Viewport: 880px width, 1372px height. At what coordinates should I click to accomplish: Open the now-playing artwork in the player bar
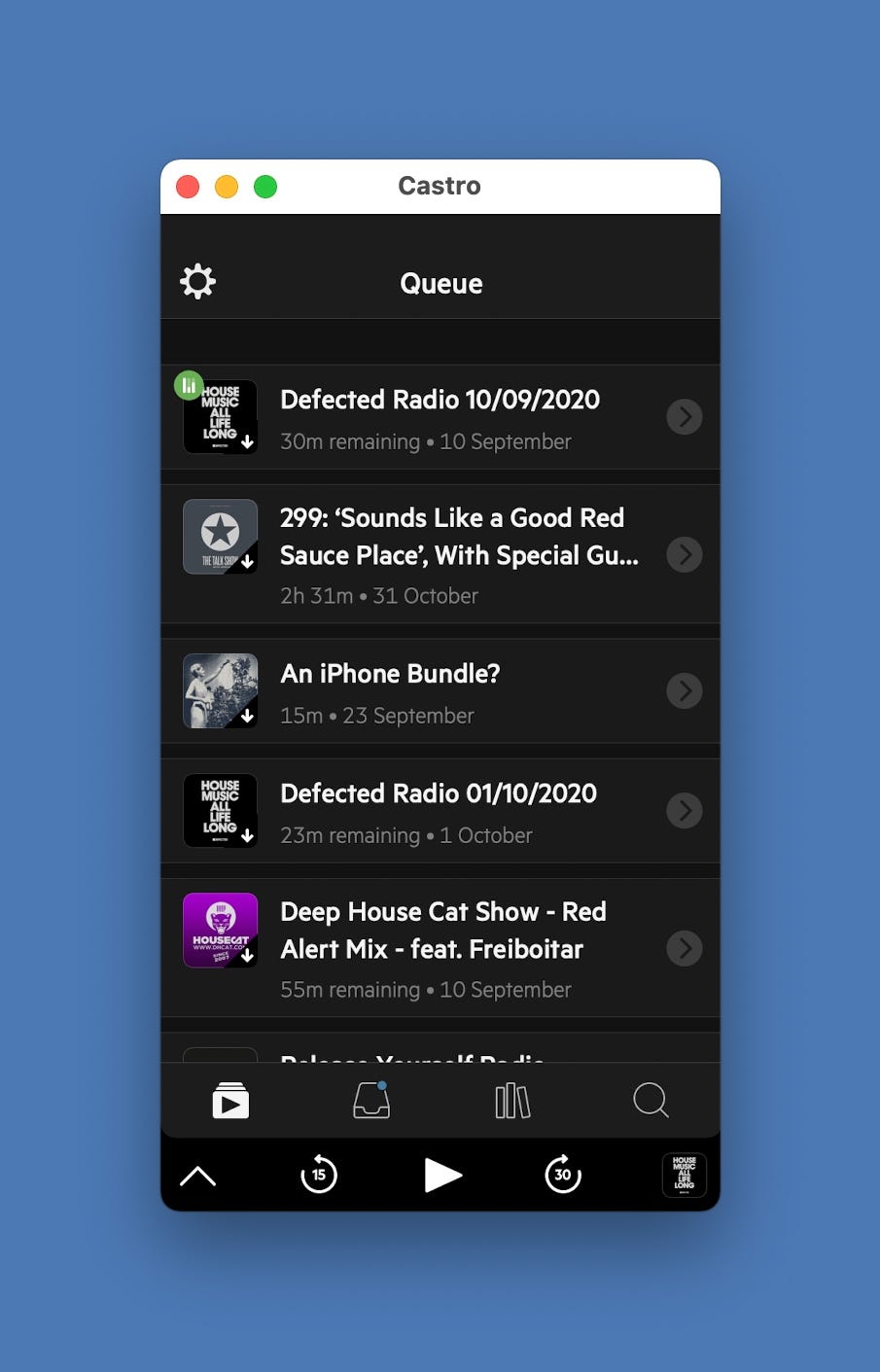tap(684, 1175)
